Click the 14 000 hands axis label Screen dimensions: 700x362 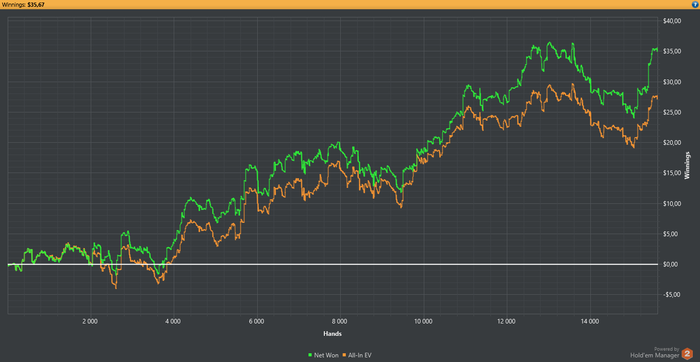[590, 321]
